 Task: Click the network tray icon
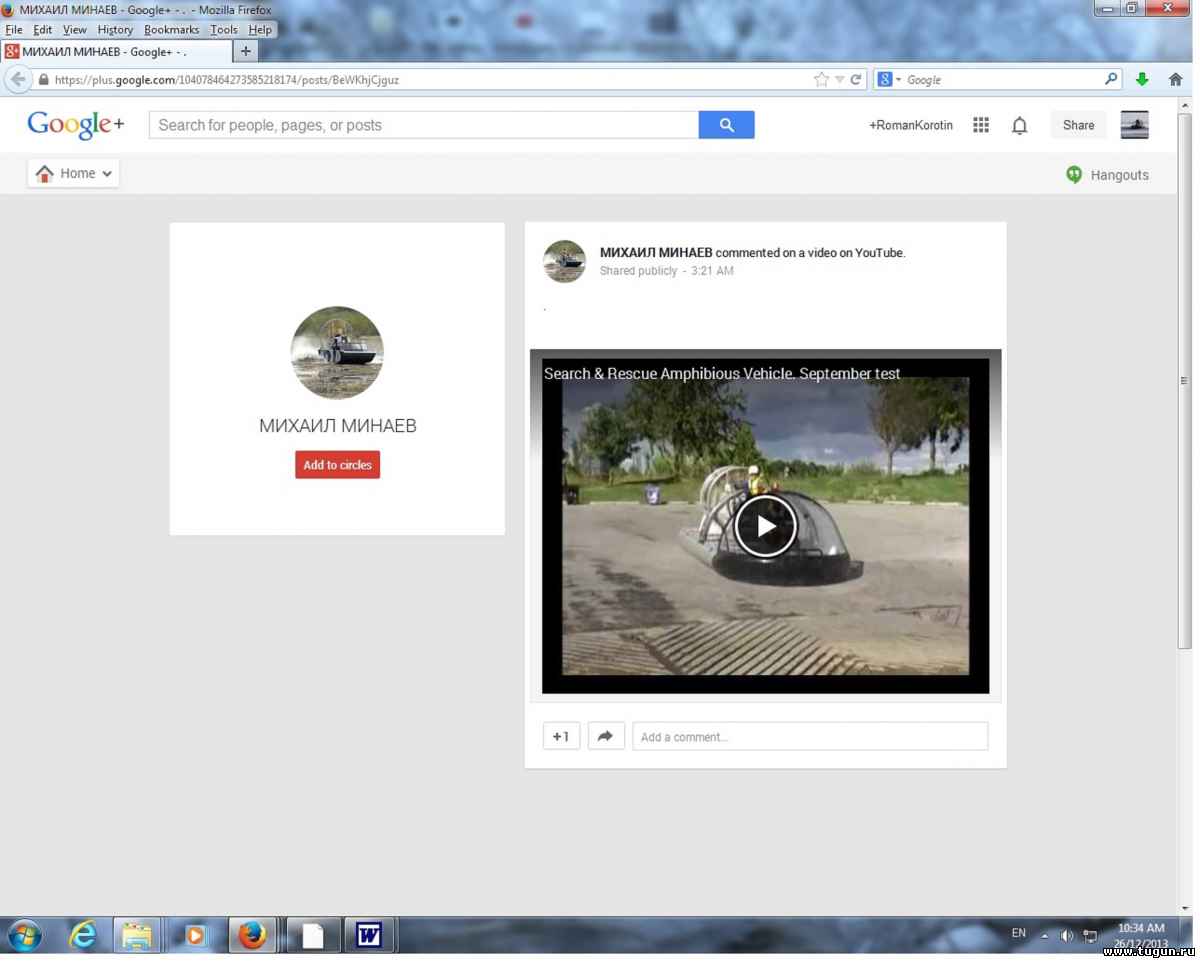coord(1091,936)
